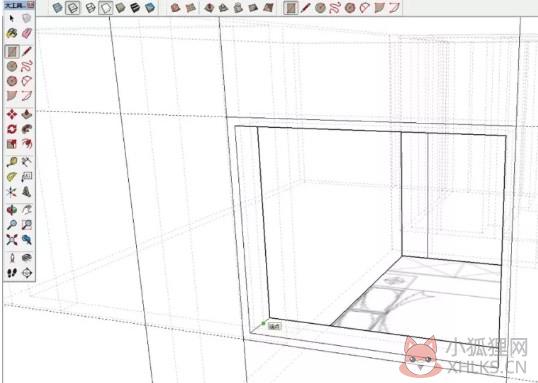
Task: Select Circle tool in left tool set
Action: click(x=12, y=66)
